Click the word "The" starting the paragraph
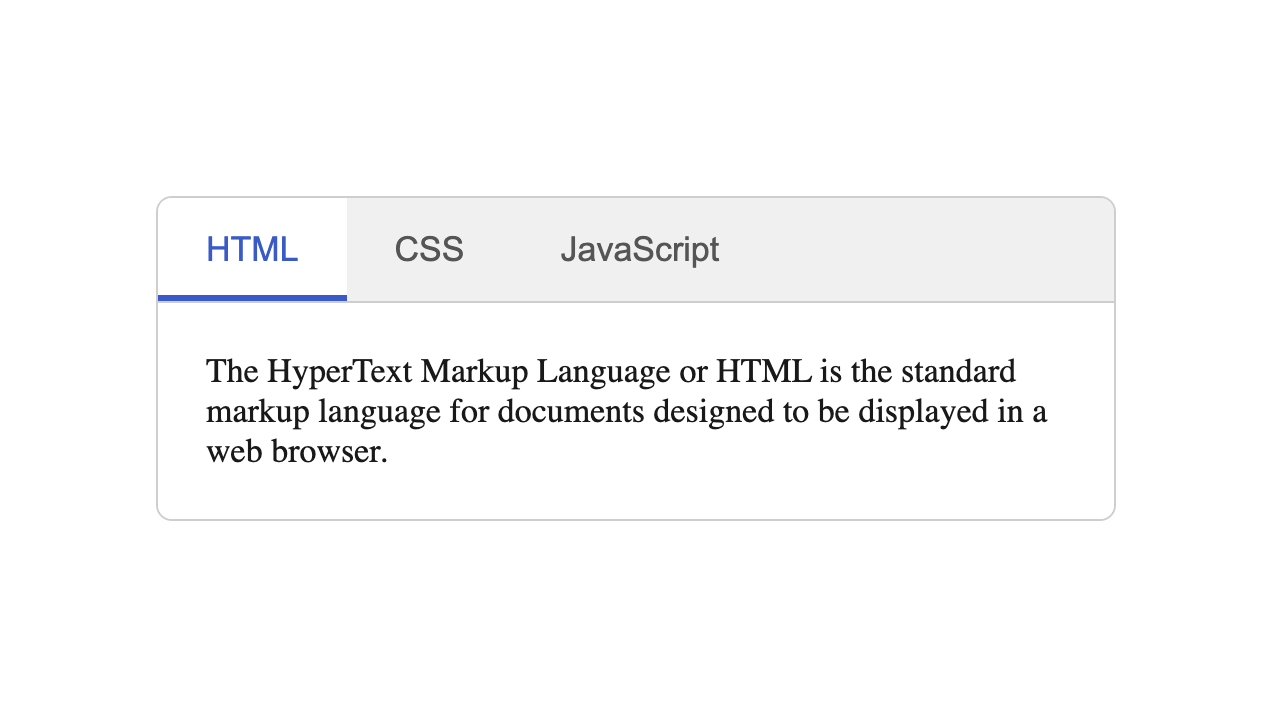 tap(232, 372)
